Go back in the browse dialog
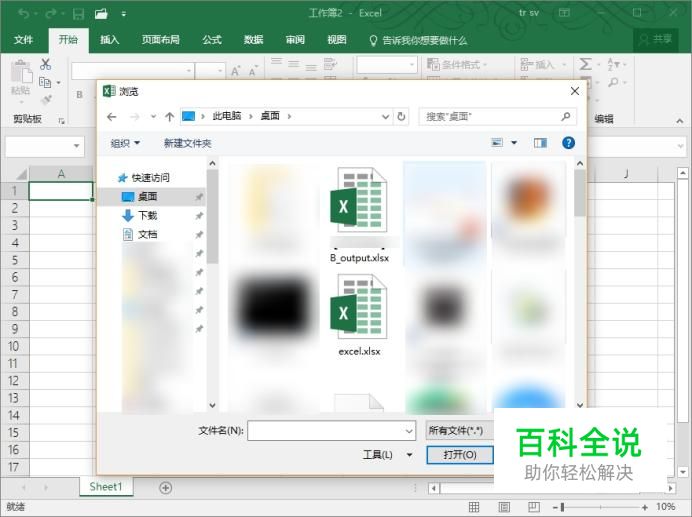 pos(112,117)
